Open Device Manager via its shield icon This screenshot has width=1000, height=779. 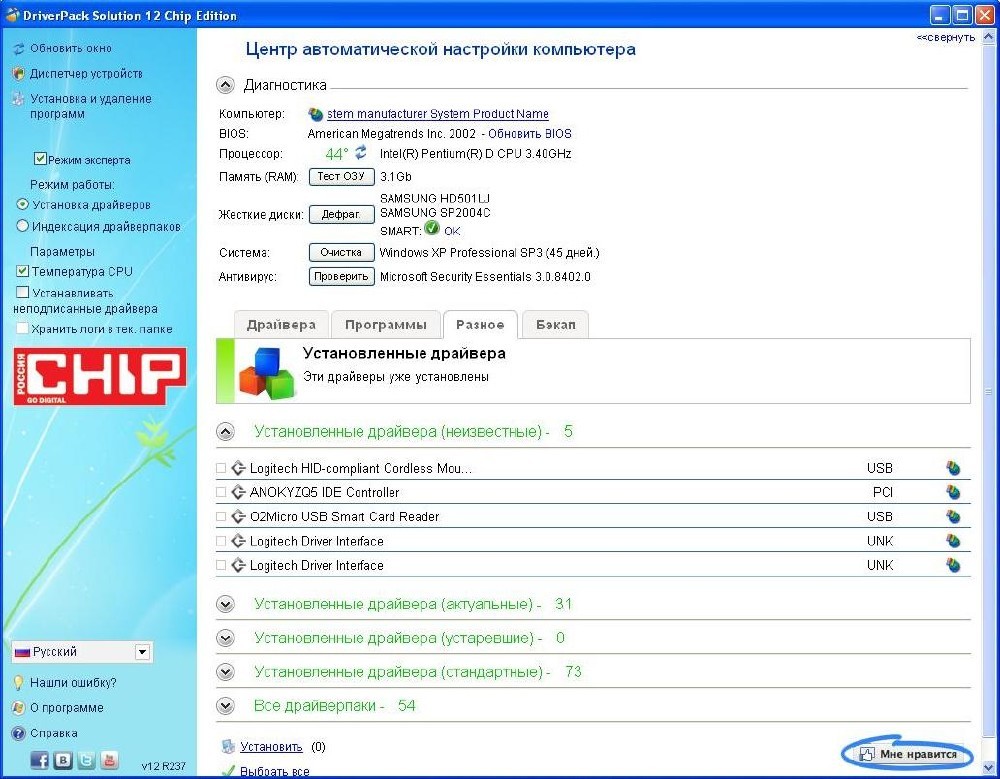[x=18, y=73]
